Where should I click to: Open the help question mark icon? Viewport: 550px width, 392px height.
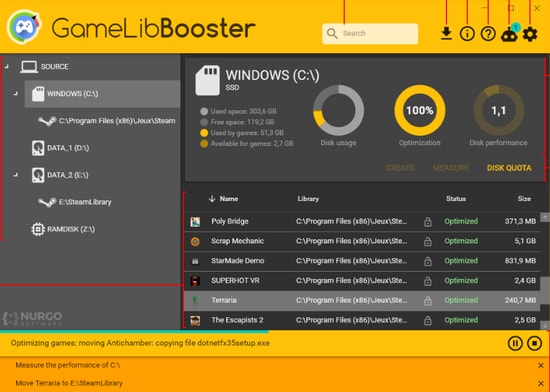coord(488,34)
